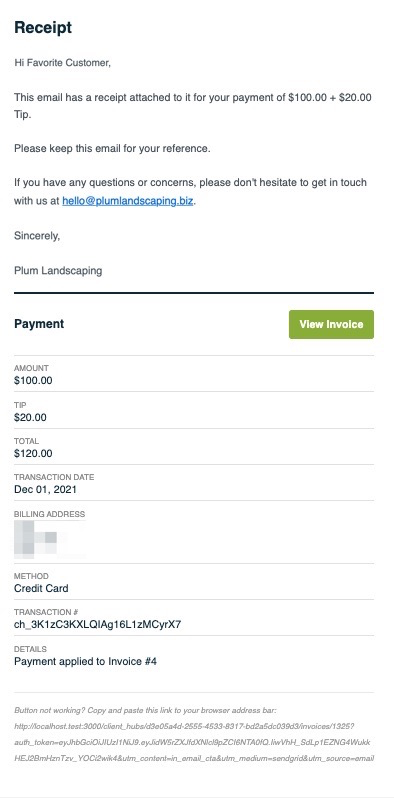Click the Credit Card method value

click(x=41, y=588)
